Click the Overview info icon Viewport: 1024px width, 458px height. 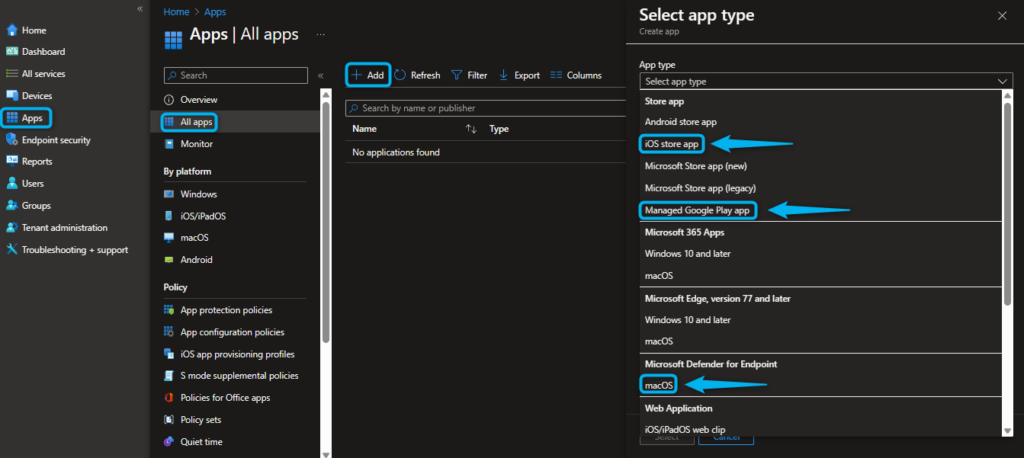[169, 100]
